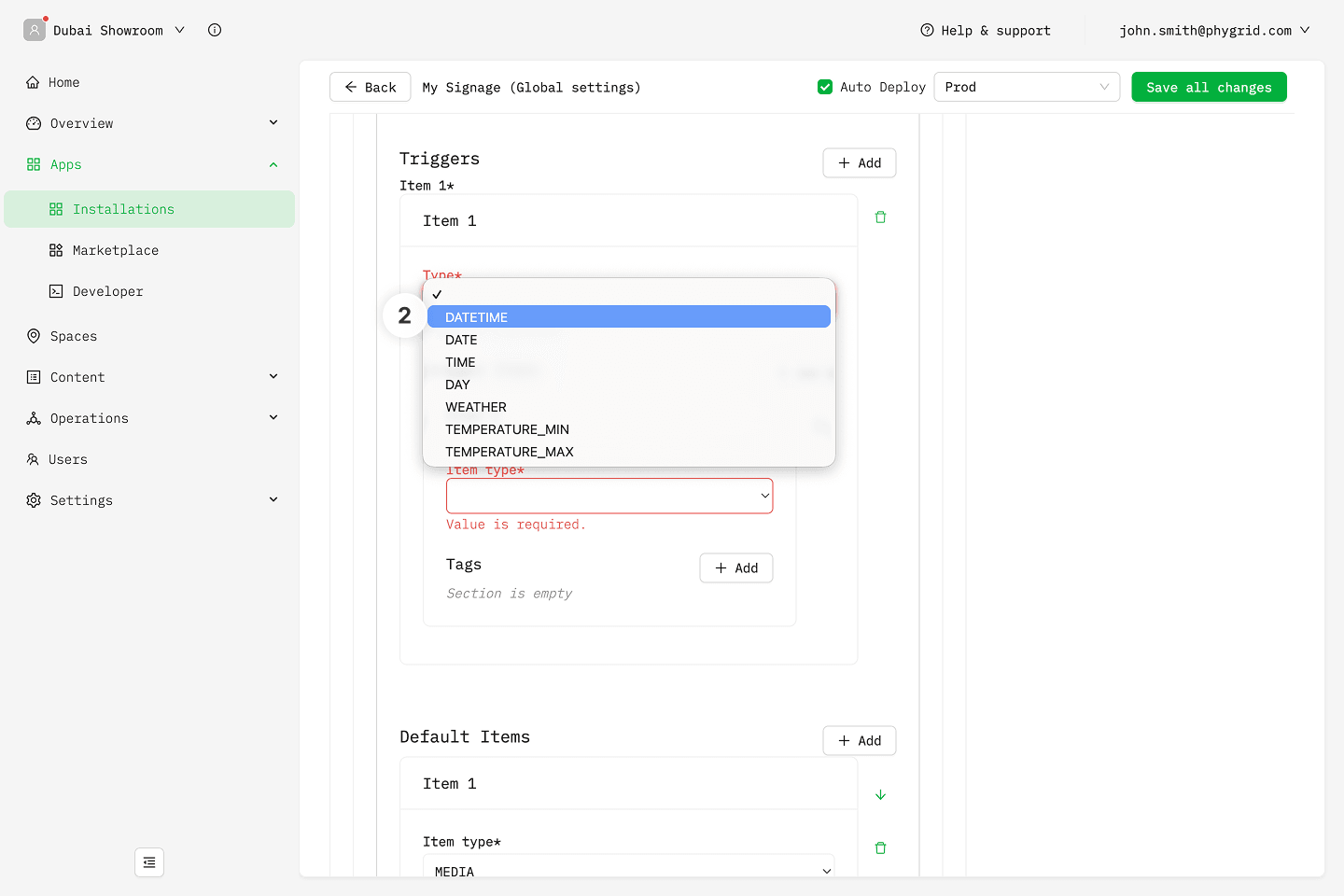
Task: Go Back to previous page
Action: (370, 87)
